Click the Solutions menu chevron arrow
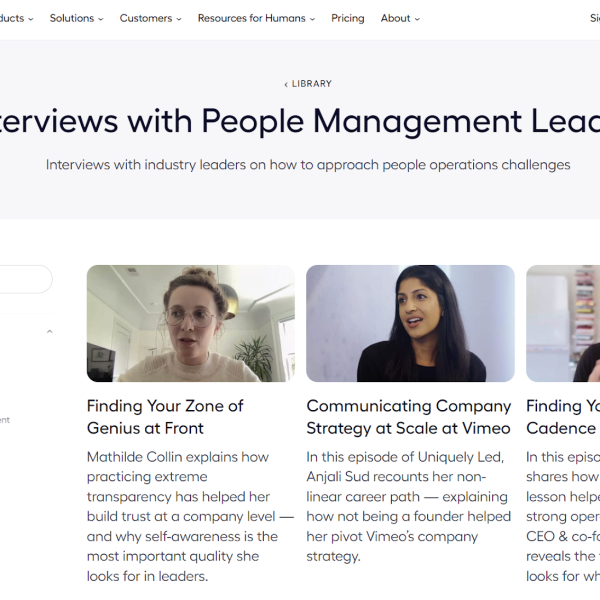This screenshot has height=600, width=600. 101,19
